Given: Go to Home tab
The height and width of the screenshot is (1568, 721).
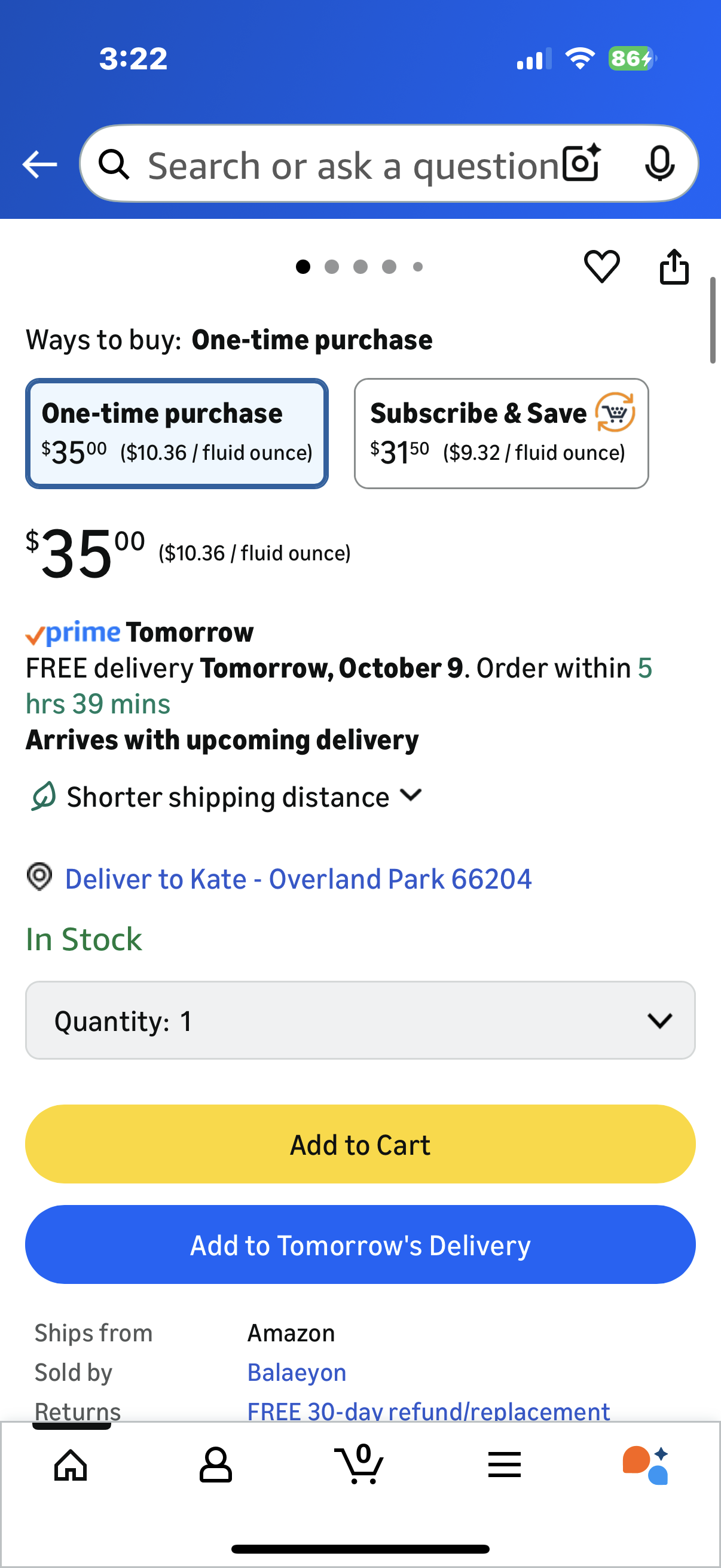Looking at the screenshot, I should click(71, 1465).
